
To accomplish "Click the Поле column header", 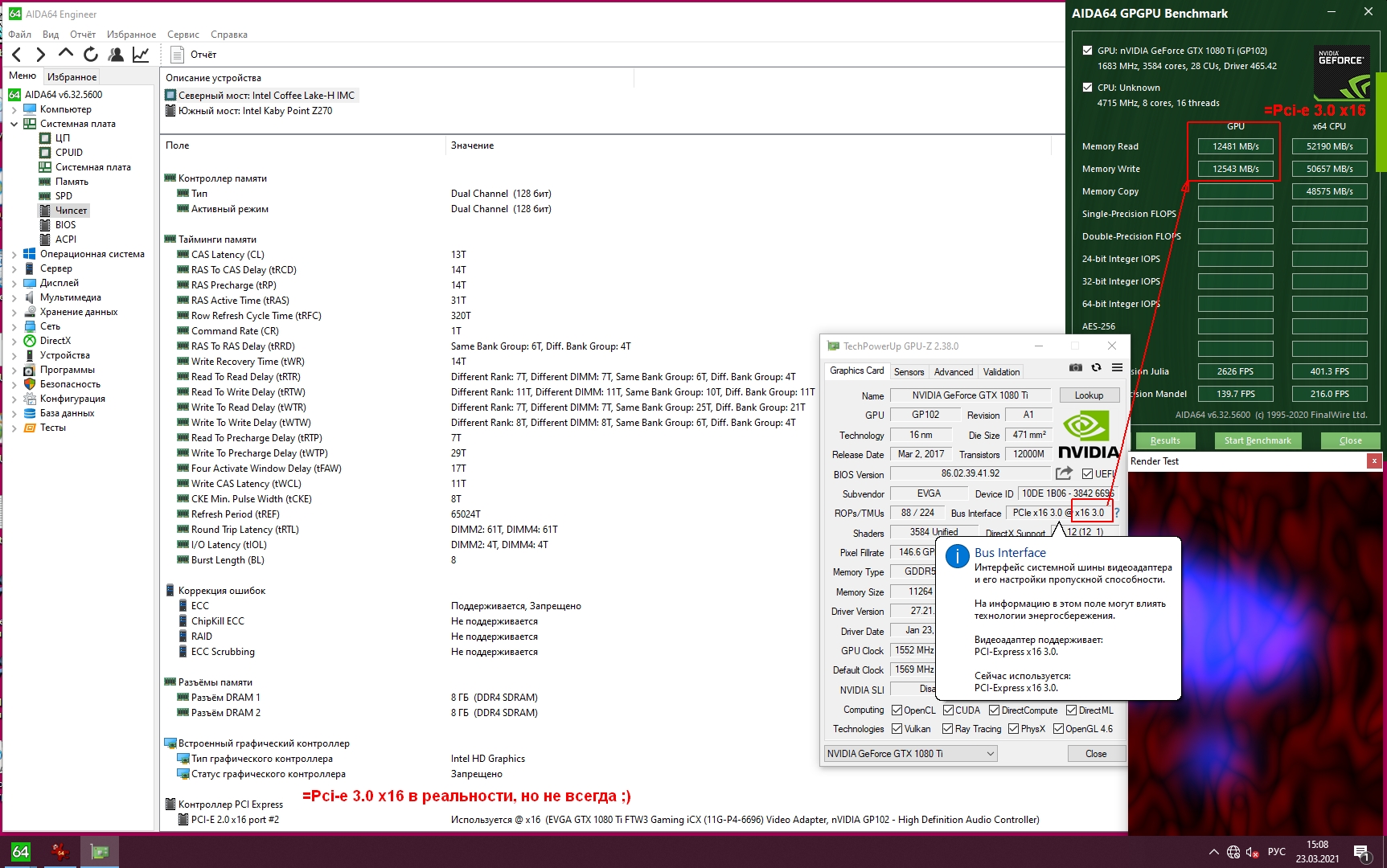I will tap(303, 145).
